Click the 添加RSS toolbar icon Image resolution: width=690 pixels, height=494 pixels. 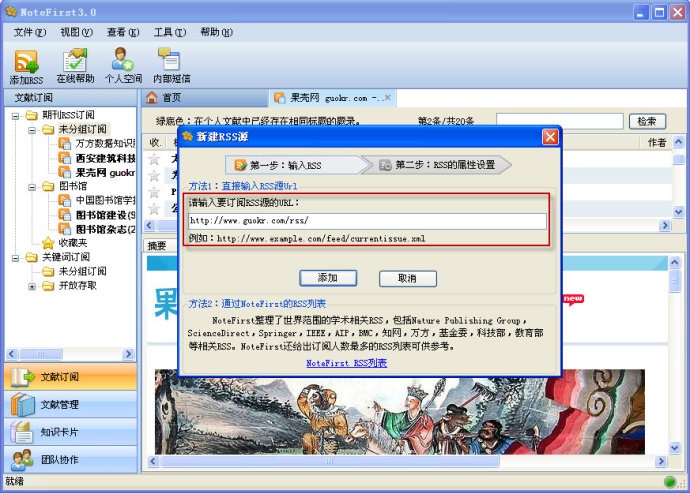click(26, 66)
